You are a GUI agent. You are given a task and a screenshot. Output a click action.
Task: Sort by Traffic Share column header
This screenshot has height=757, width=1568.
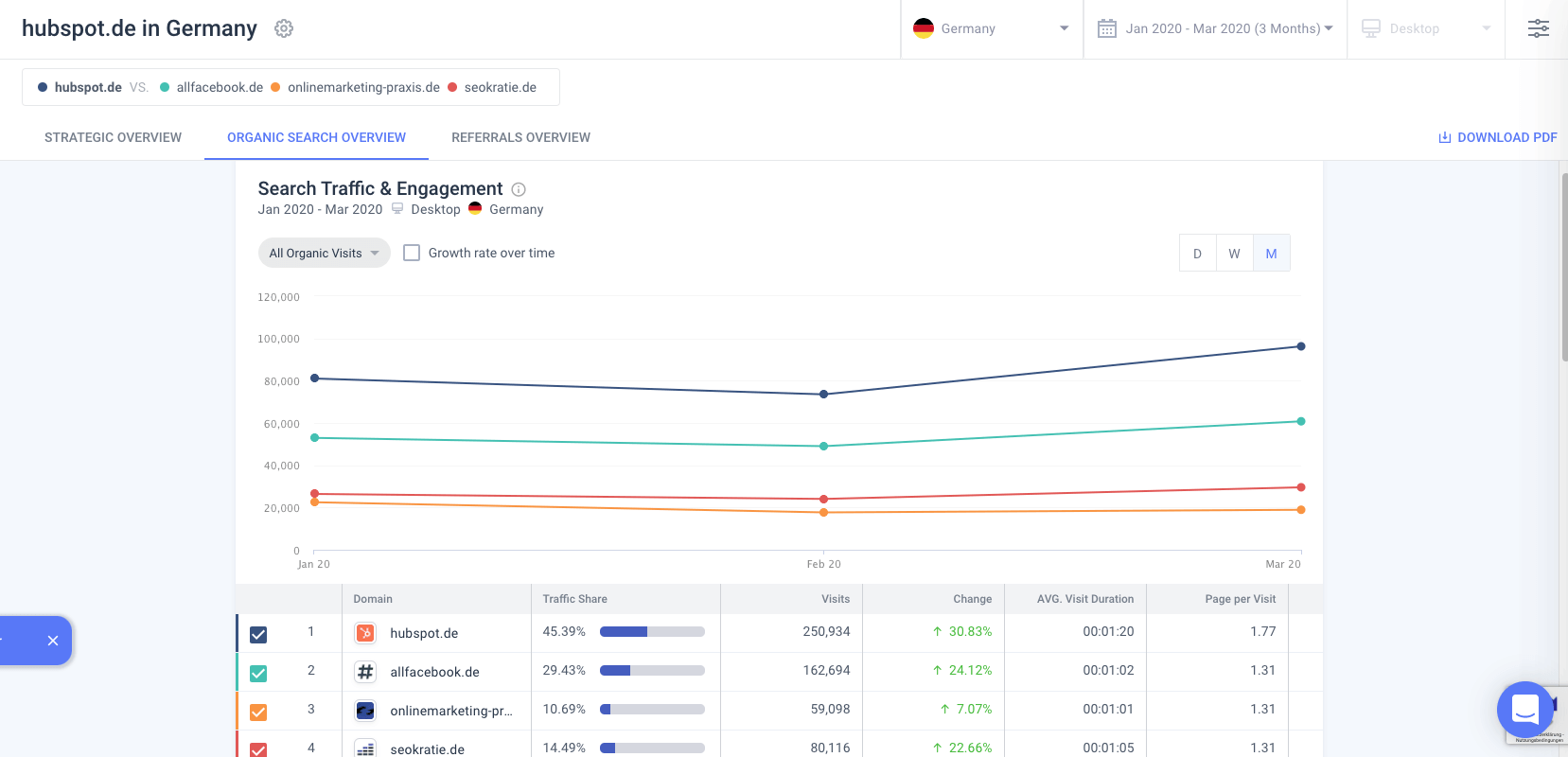[574, 599]
